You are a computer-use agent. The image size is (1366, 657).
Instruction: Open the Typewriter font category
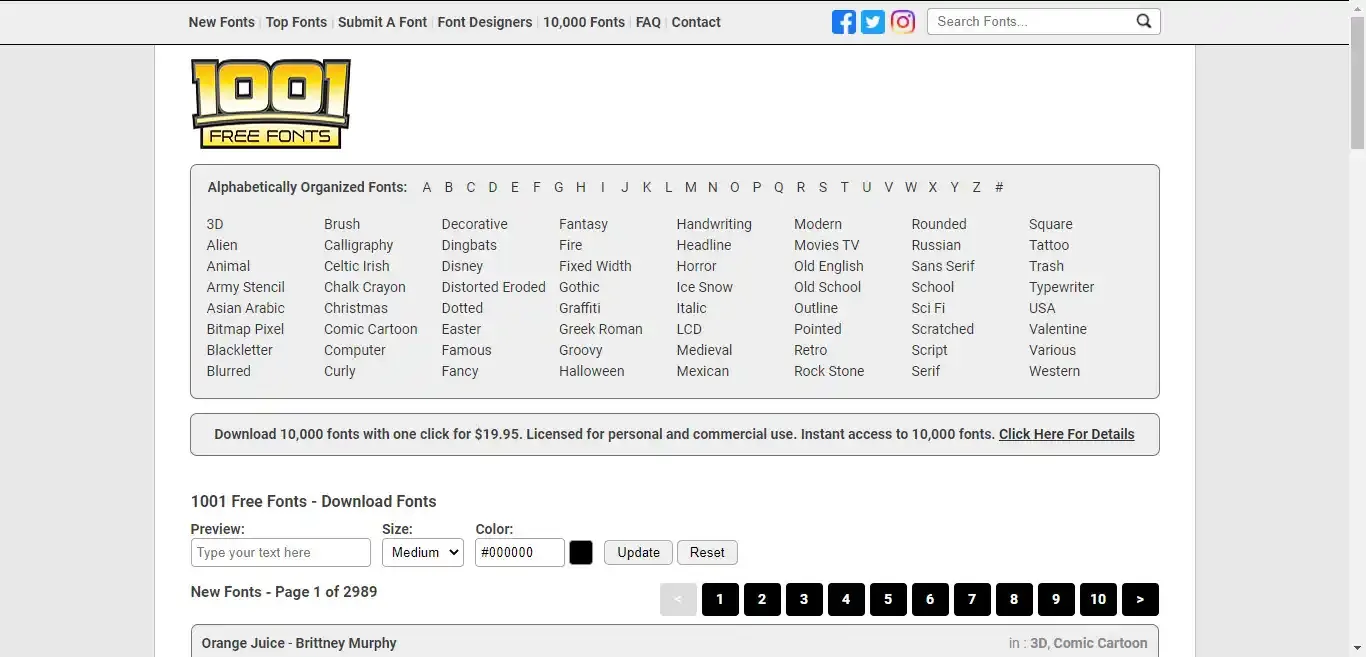pyautogui.click(x=1061, y=287)
